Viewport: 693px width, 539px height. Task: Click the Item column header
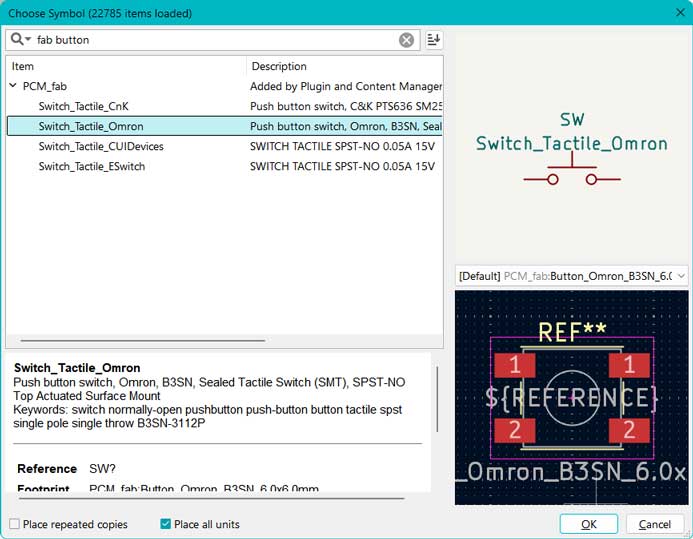click(126, 66)
